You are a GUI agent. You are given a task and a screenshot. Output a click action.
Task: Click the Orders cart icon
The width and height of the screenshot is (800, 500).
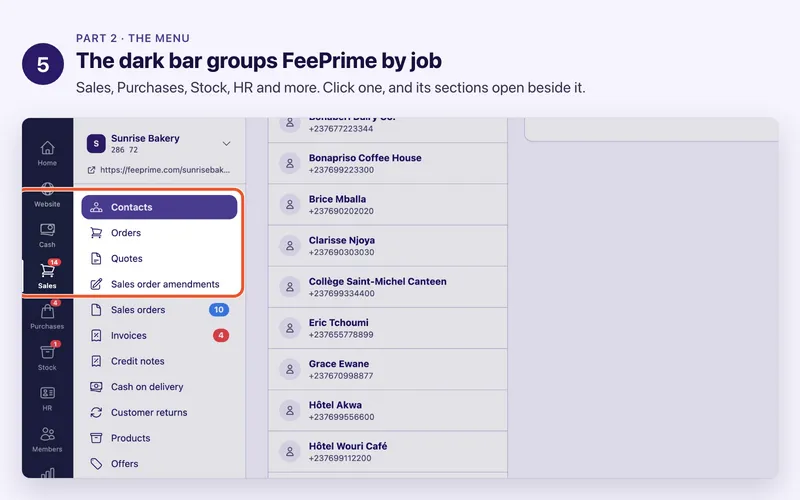96,233
